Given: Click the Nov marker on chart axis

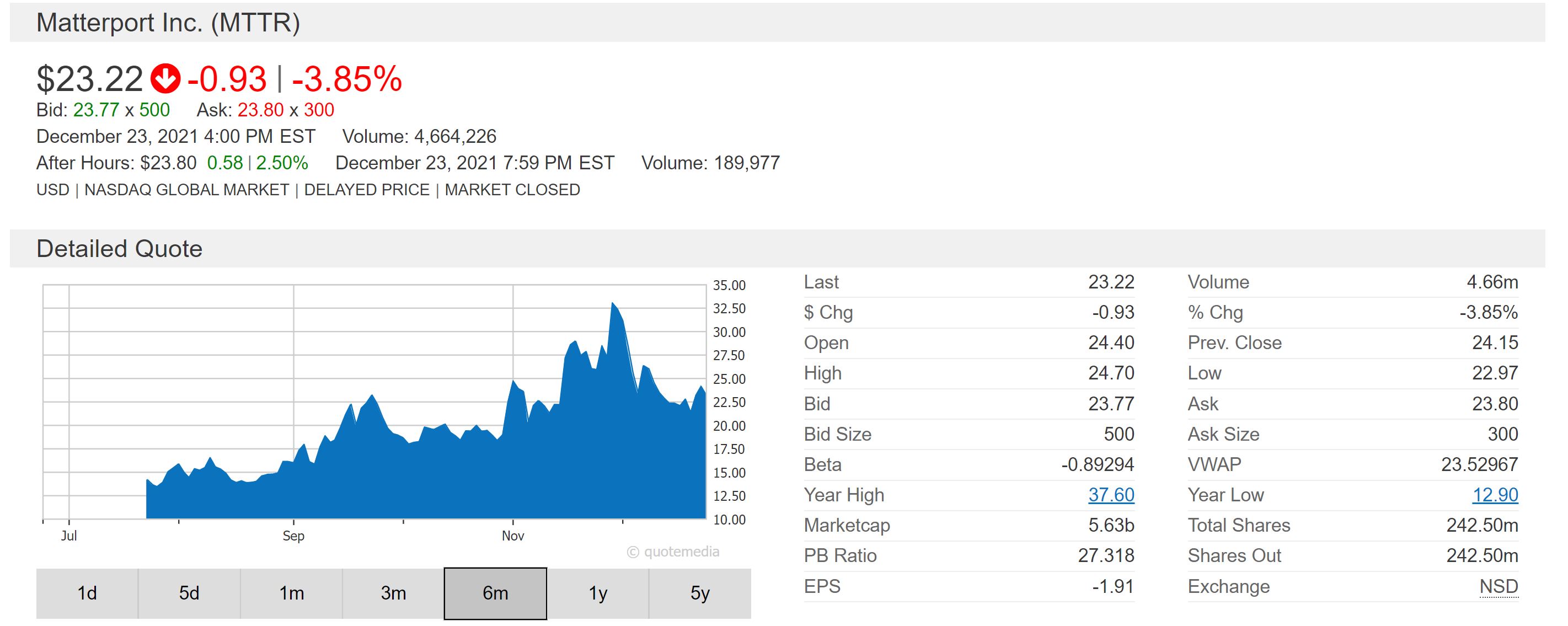Looking at the screenshot, I should (x=512, y=536).
